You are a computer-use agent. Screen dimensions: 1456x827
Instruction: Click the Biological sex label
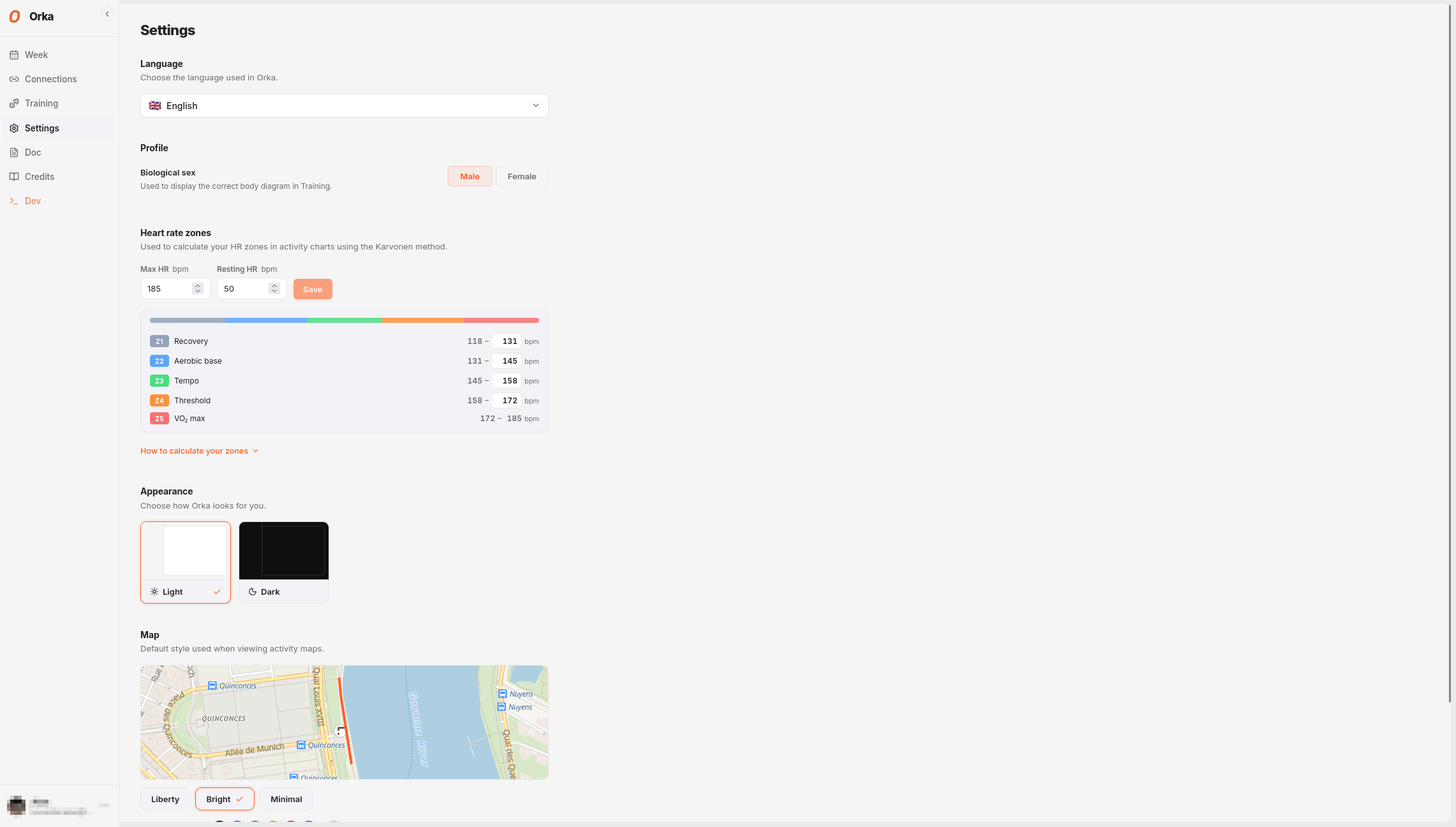pyautogui.click(x=168, y=173)
